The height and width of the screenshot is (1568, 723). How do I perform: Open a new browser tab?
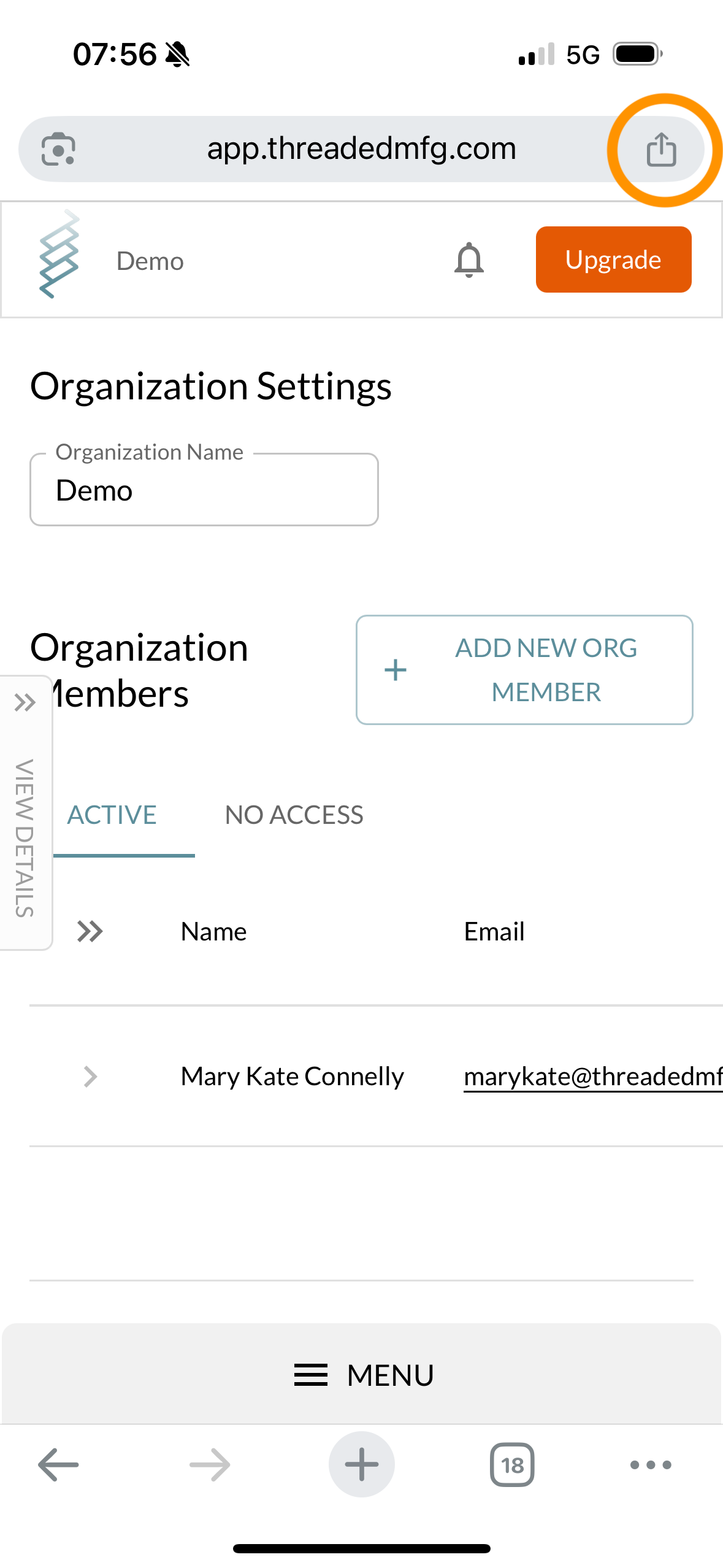point(361,1464)
